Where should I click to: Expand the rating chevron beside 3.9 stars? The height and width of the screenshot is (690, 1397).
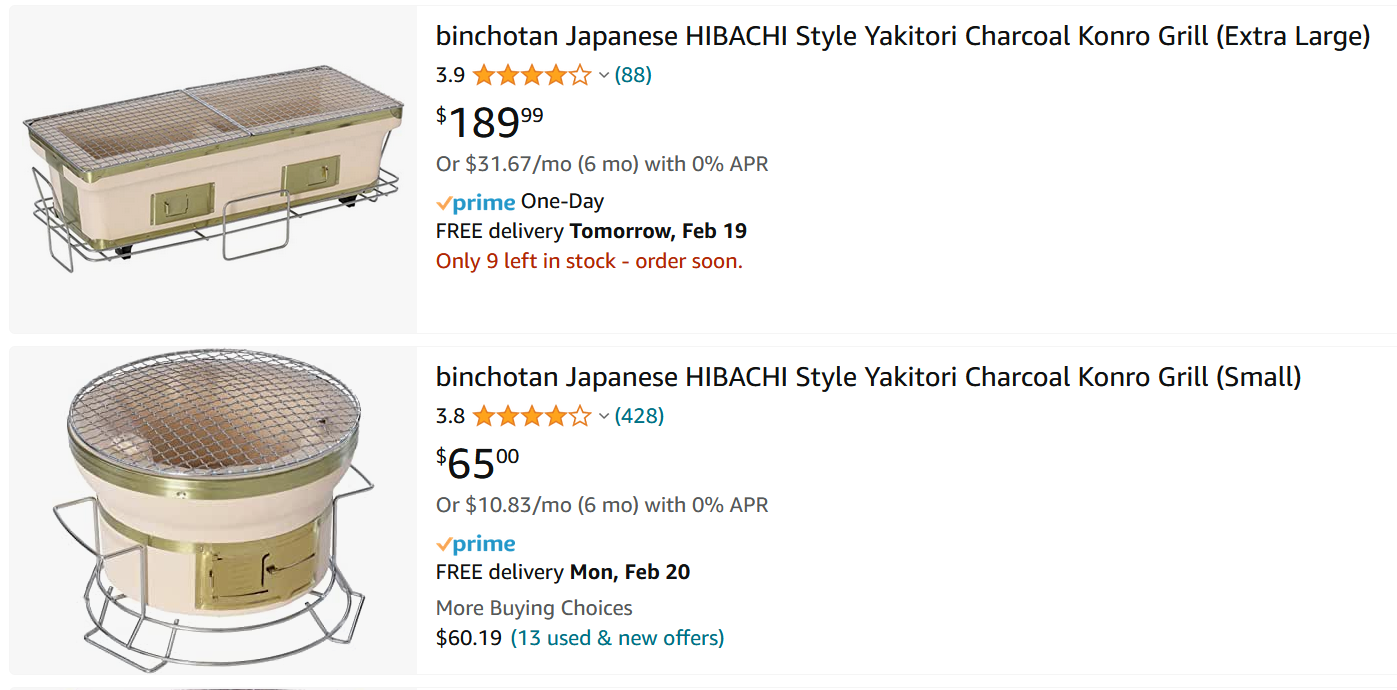tap(604, 76)
